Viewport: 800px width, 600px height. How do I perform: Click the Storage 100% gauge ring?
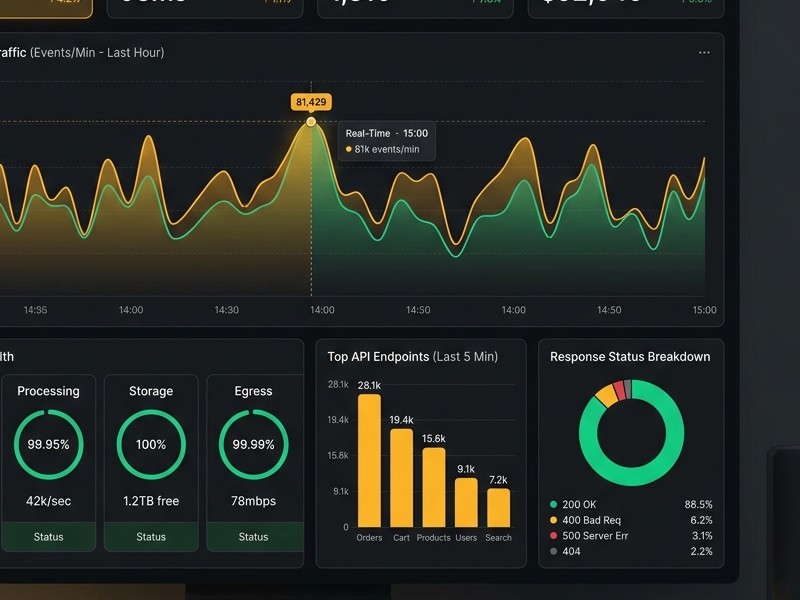coord(151,444)
